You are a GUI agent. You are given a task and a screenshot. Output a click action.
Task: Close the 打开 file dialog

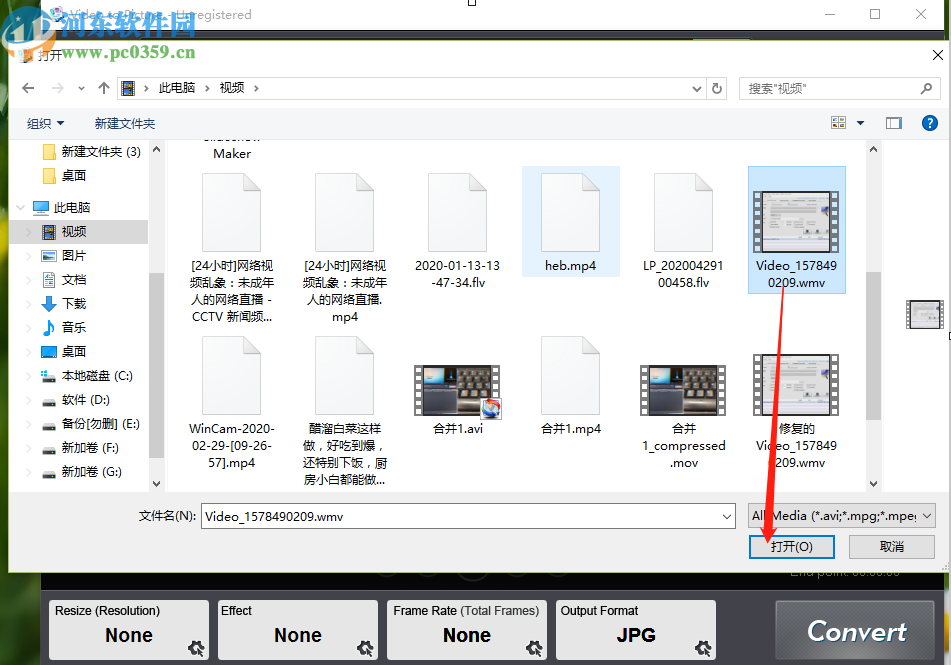click(937, 55)
